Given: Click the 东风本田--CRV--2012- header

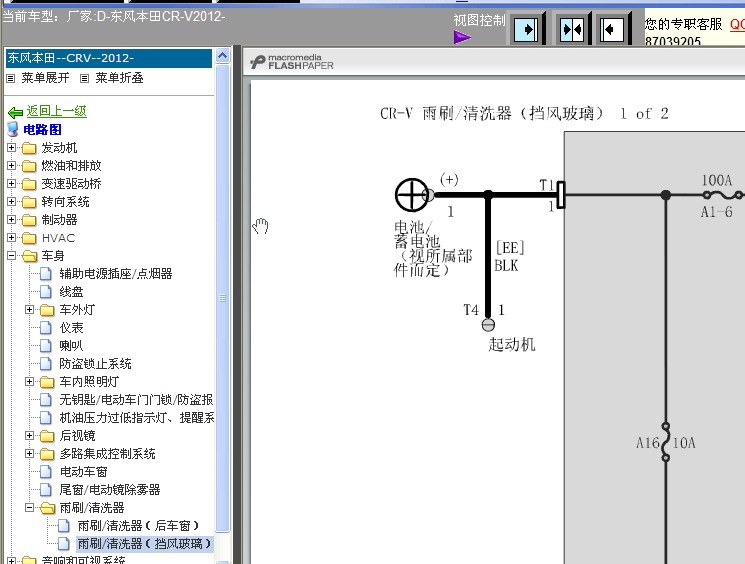Looking at the screenshot, I should [x=108, y=58].
